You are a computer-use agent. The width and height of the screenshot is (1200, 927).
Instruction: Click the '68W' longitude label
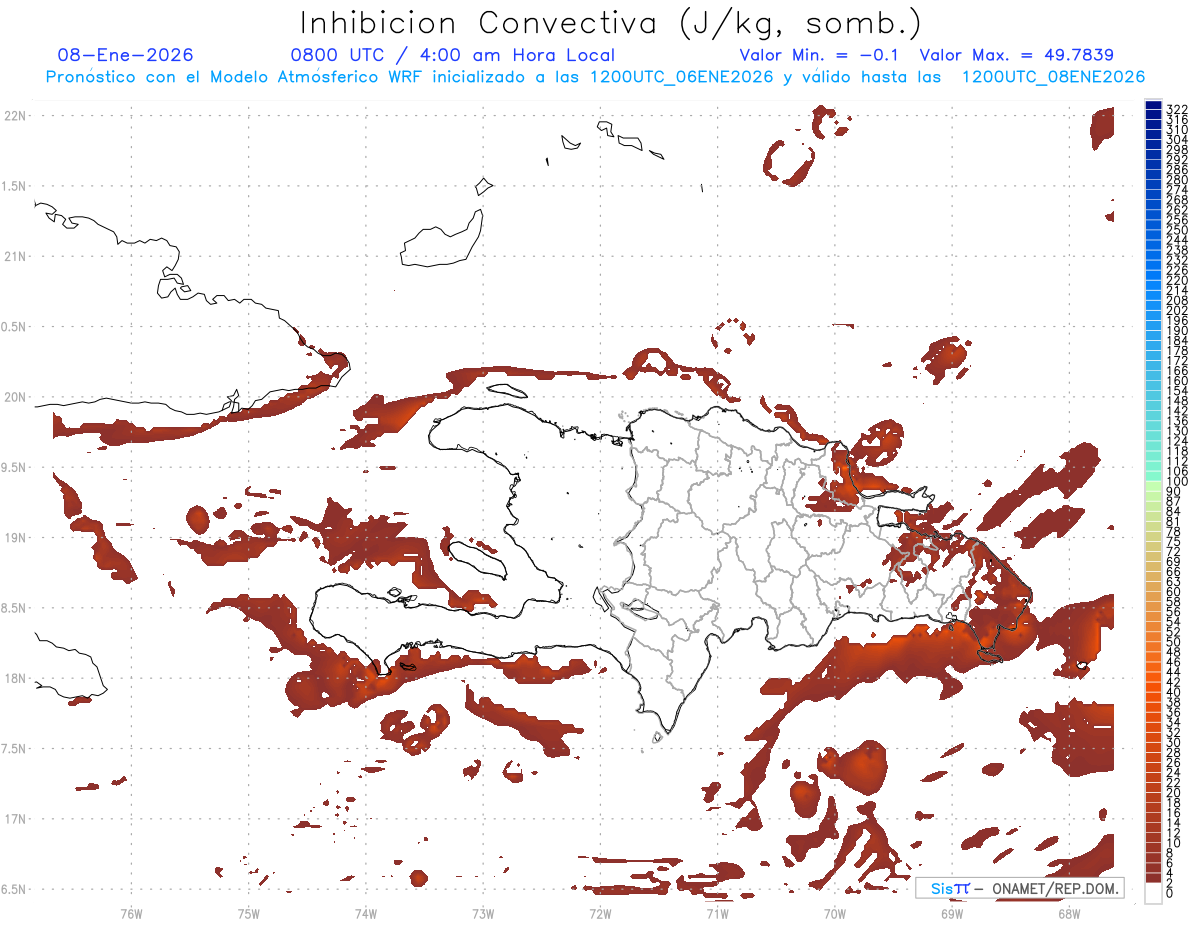pyautogui.click(x=1069, y=913)
